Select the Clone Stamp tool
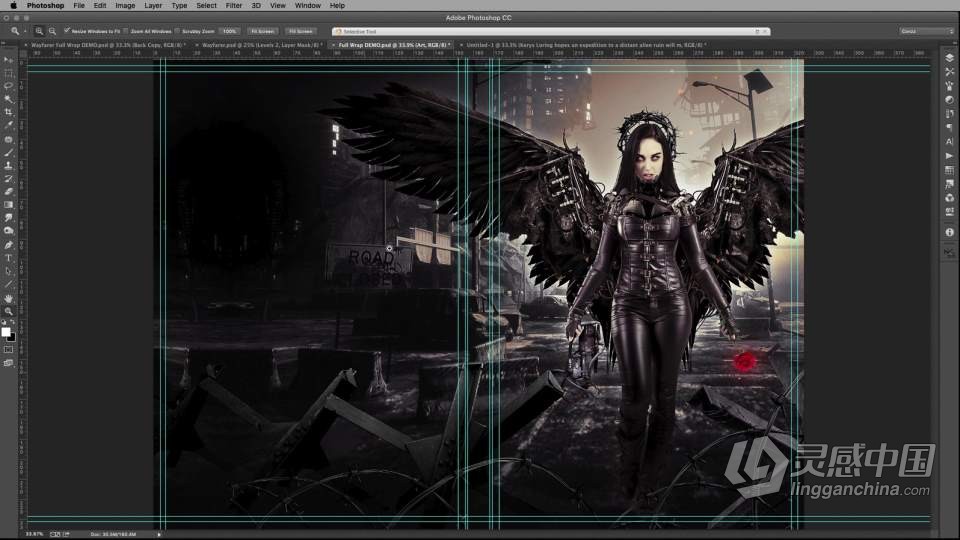The width and height of the screenshot is (960, 540). tap(9, 165)
